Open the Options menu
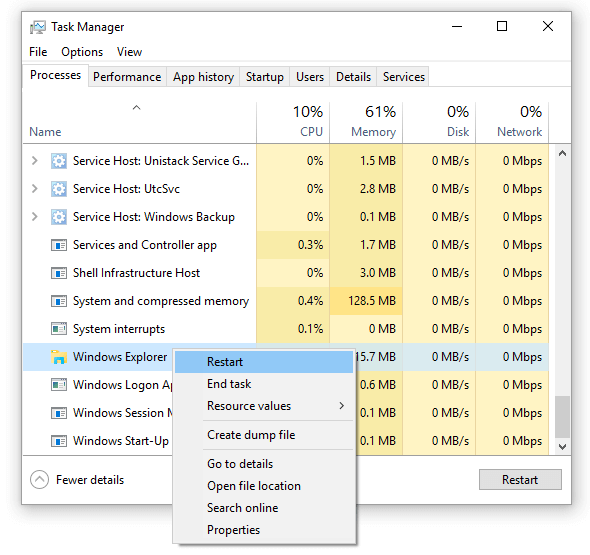Screen dimensions: 590x555 pos(82,52)
